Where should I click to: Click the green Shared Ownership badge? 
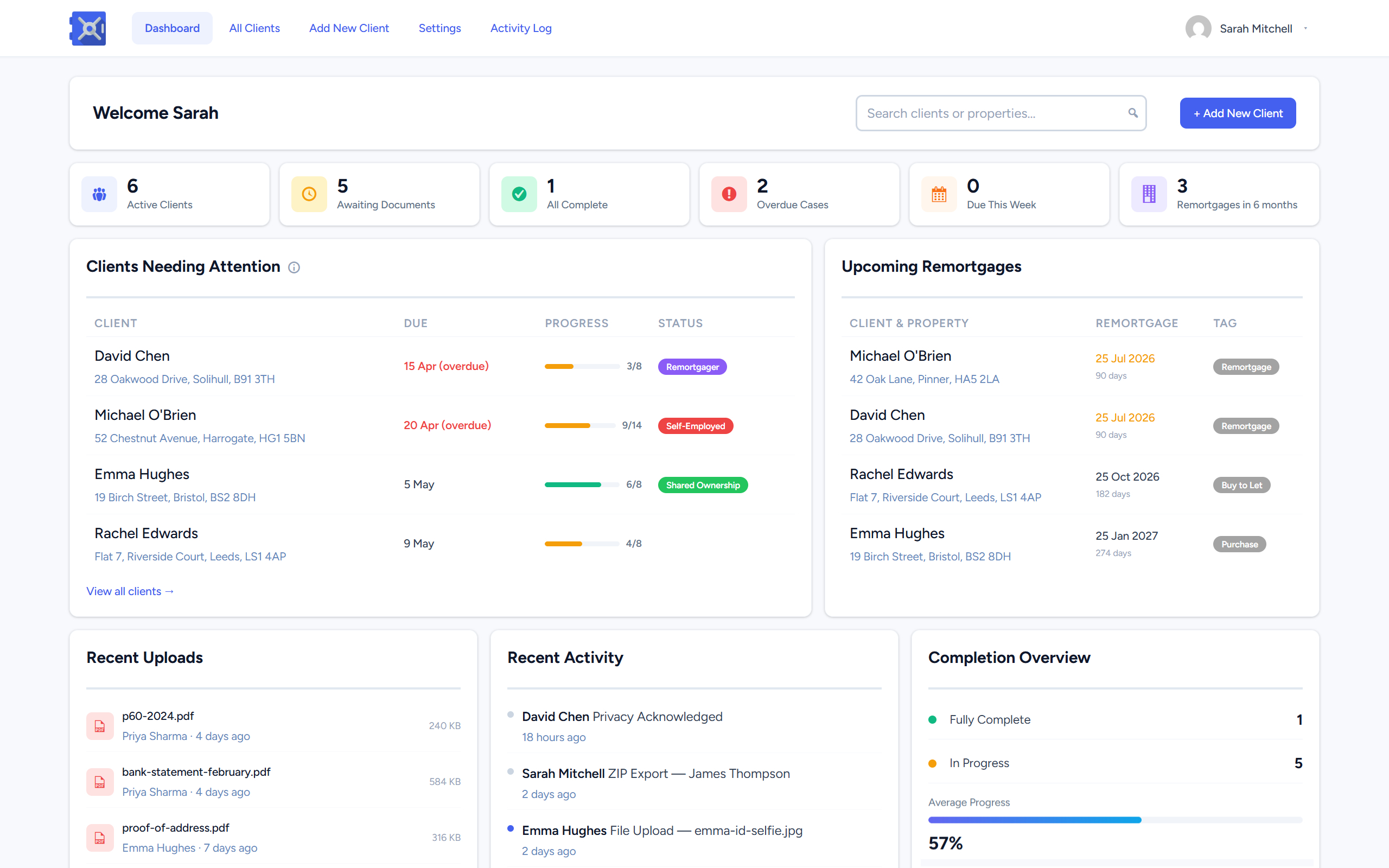(x=703, y=485)
